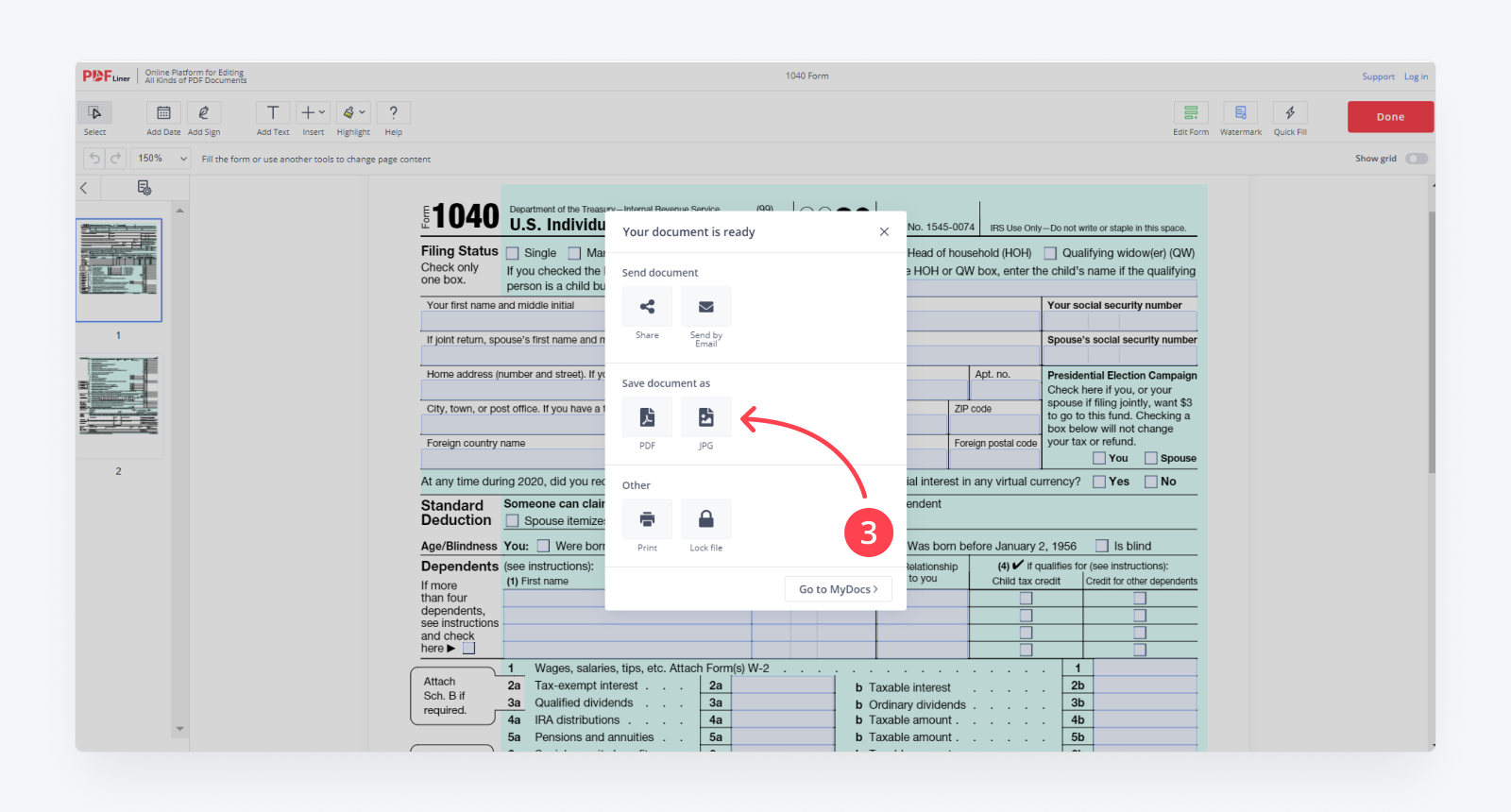Select the Select cursor tool
The image size is (1511, 812).
click(94, 112)
